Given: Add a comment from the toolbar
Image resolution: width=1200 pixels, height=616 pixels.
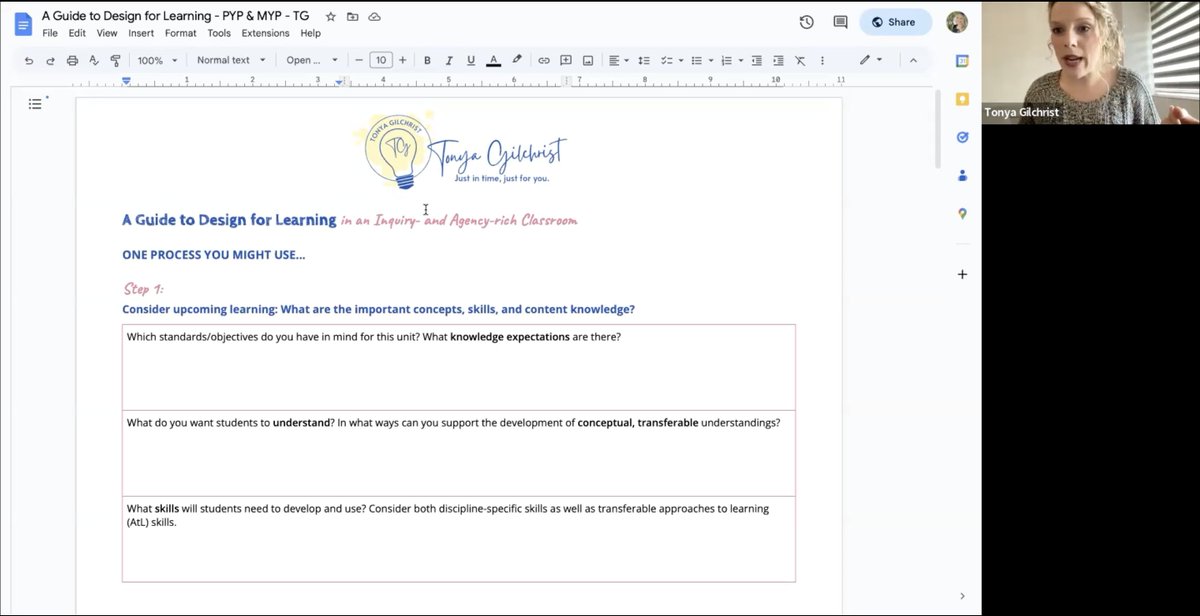Looking at the screenshot, I should point(566,60).
